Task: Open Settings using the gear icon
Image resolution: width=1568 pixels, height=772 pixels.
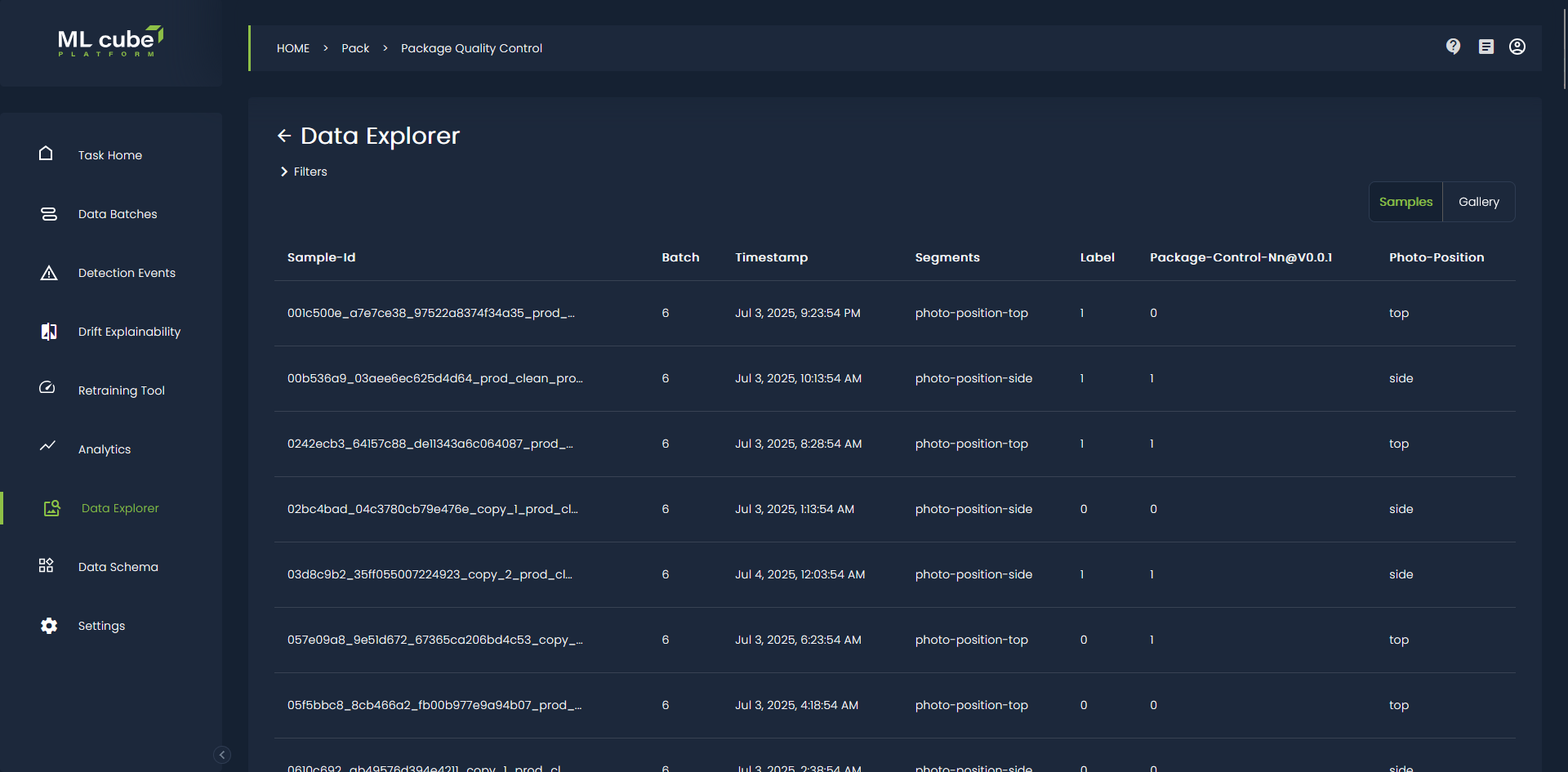Action: tap(48, 626)
